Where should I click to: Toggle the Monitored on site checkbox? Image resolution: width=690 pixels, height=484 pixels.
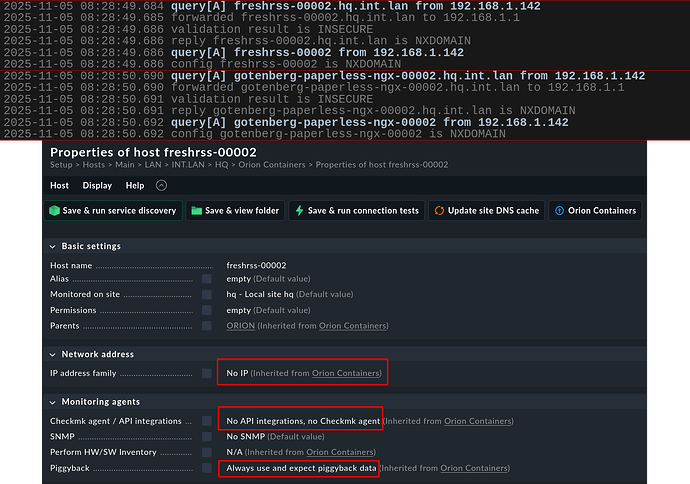pos(207,294)
